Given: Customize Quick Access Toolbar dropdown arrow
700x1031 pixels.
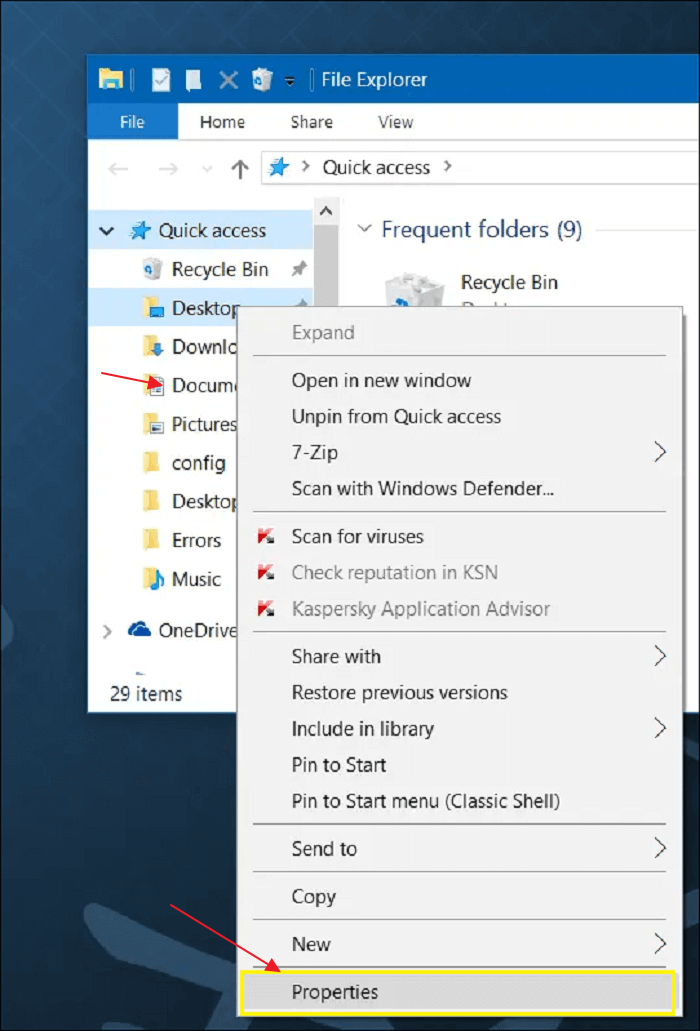Looking at the screenshot, I should pyautogui.click(x=290, y=80).
